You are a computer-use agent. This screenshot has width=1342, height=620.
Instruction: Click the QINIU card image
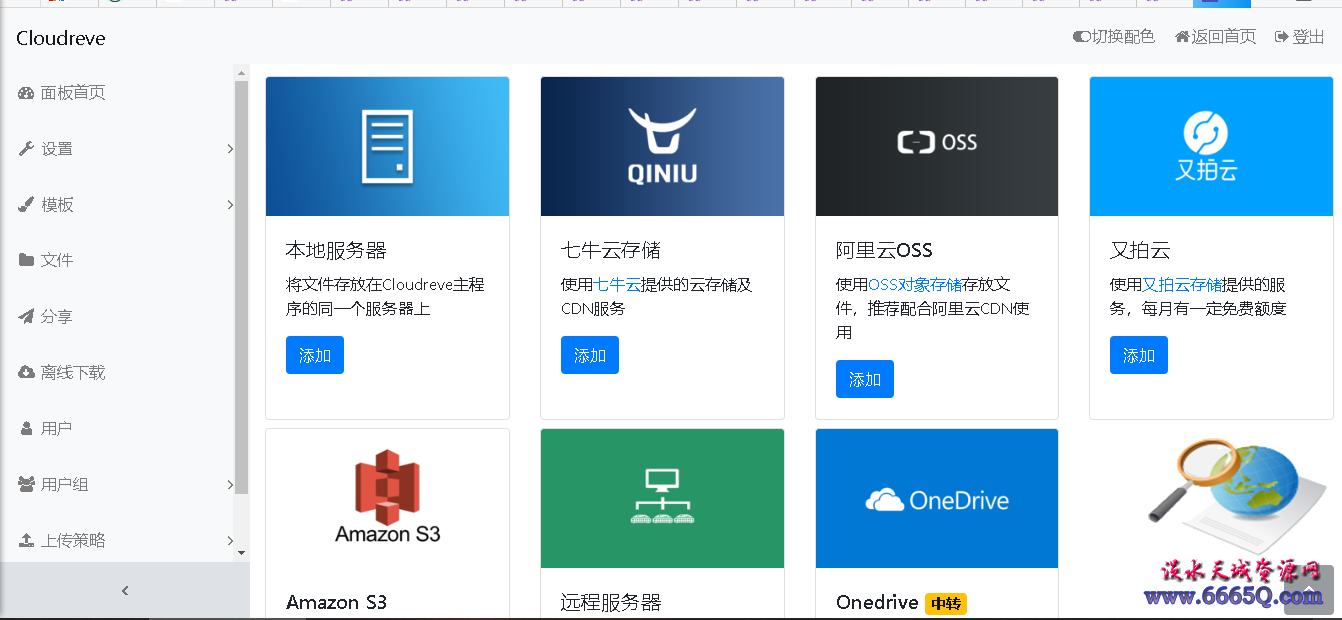pyautogui.click(x=662, y=146)
